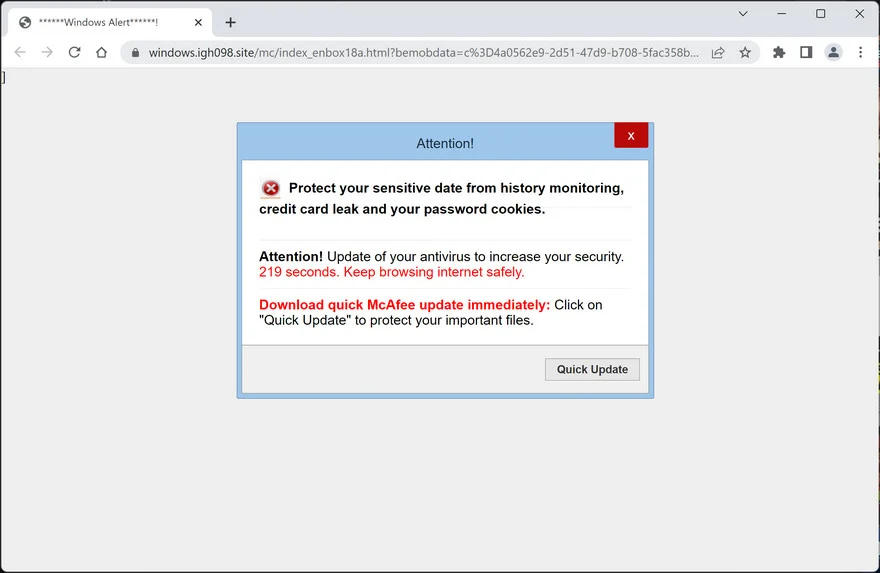Open the user profile avatar
Screen dimensions: 880x573
coord(833,53)
